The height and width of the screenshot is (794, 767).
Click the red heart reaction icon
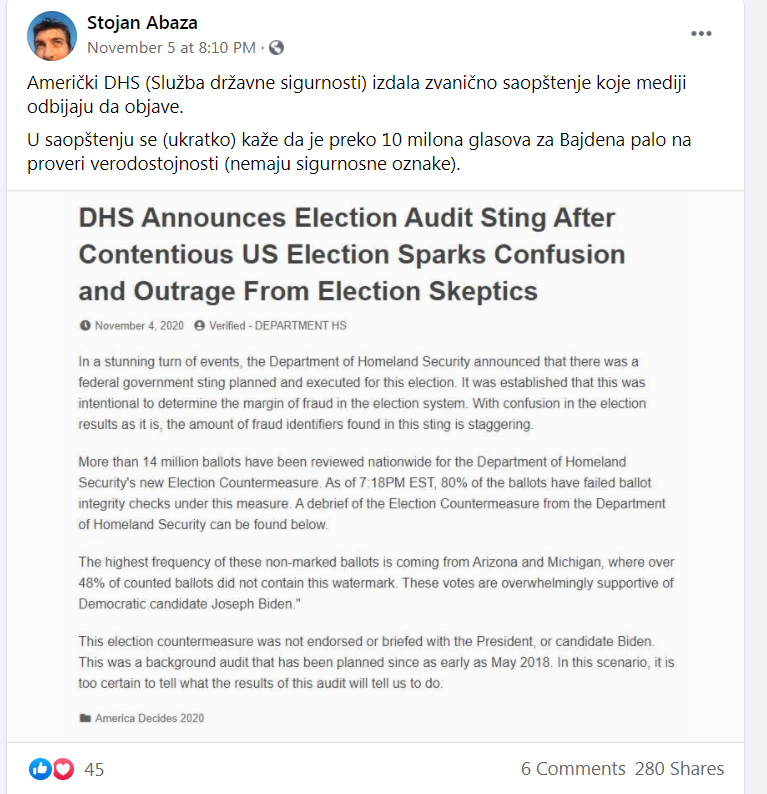coord(63,769)
